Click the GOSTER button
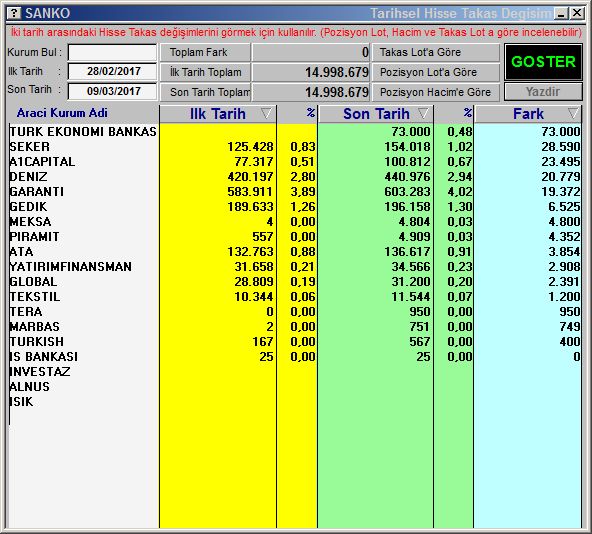592x534 pixels. point(543,62)
